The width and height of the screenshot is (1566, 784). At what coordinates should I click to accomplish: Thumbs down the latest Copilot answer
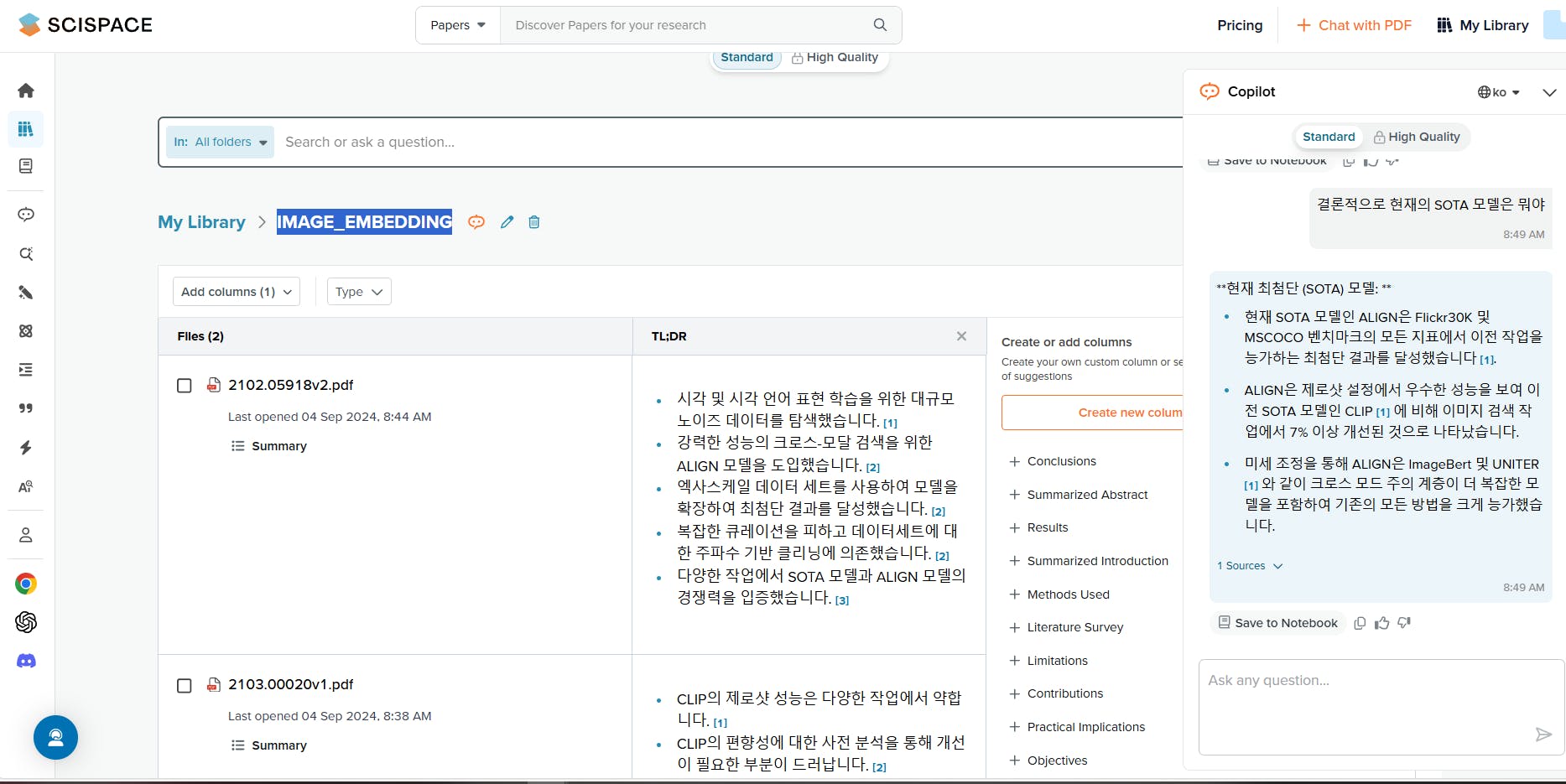coord(1404,623)
